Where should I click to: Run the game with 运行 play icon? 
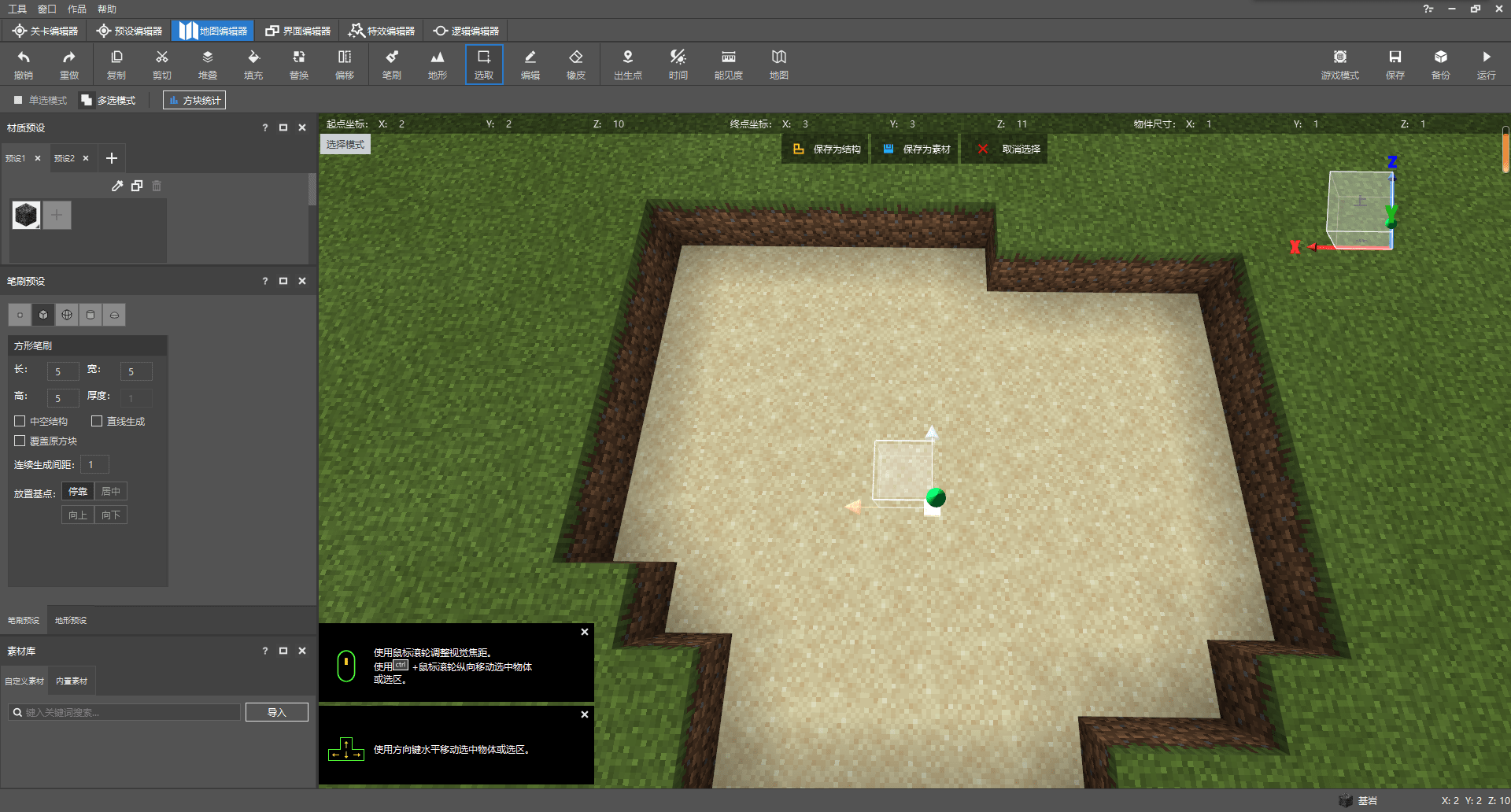(x=1487, y=65)
